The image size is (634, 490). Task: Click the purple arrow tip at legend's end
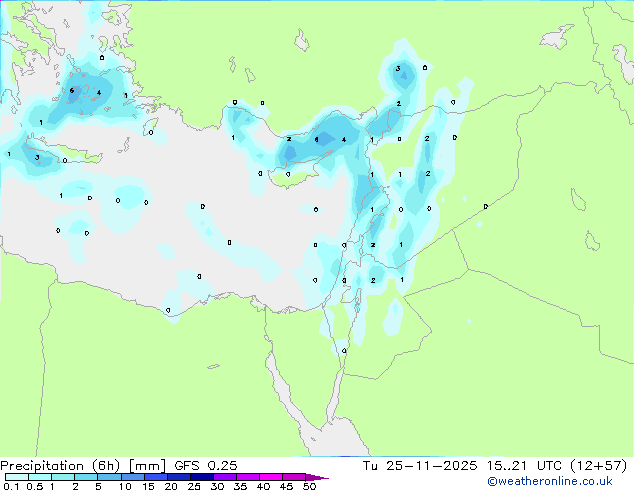point(317,477)
